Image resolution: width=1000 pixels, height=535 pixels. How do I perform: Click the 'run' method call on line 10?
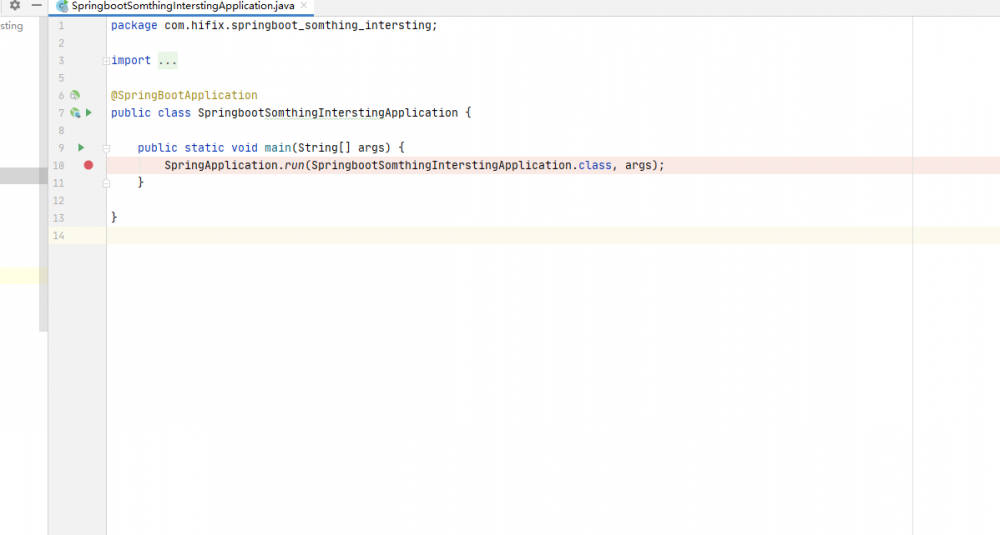coord(295,166)
